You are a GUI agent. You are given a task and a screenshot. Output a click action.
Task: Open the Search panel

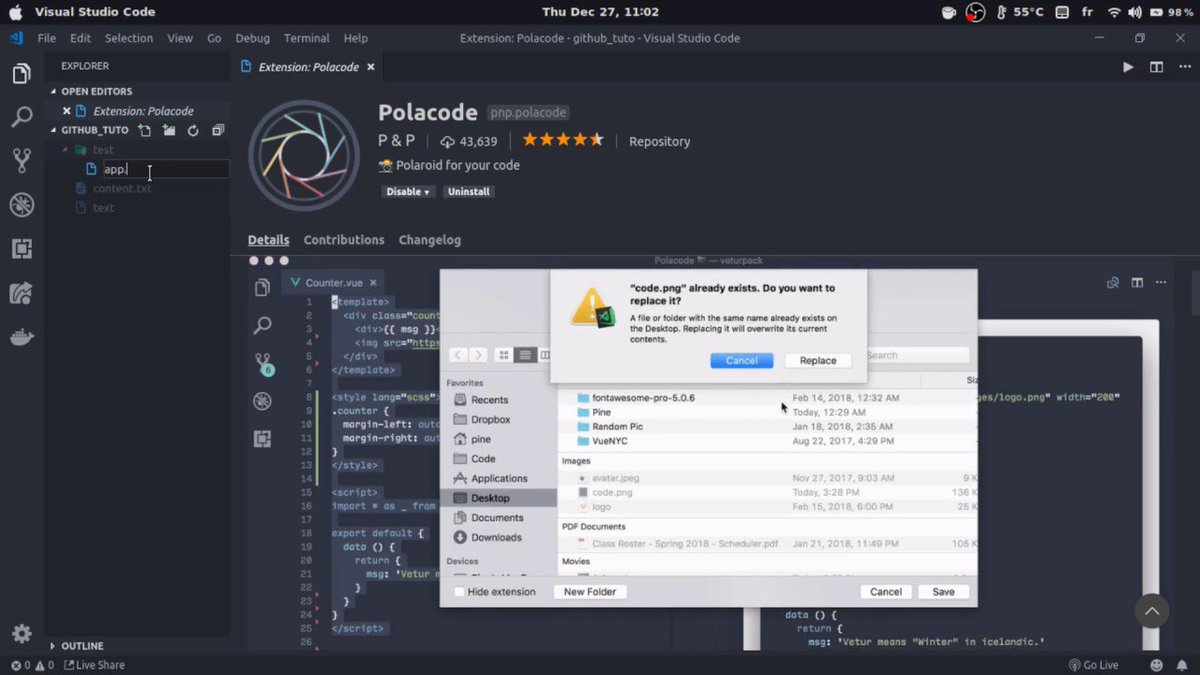click(x=22, y=116)
